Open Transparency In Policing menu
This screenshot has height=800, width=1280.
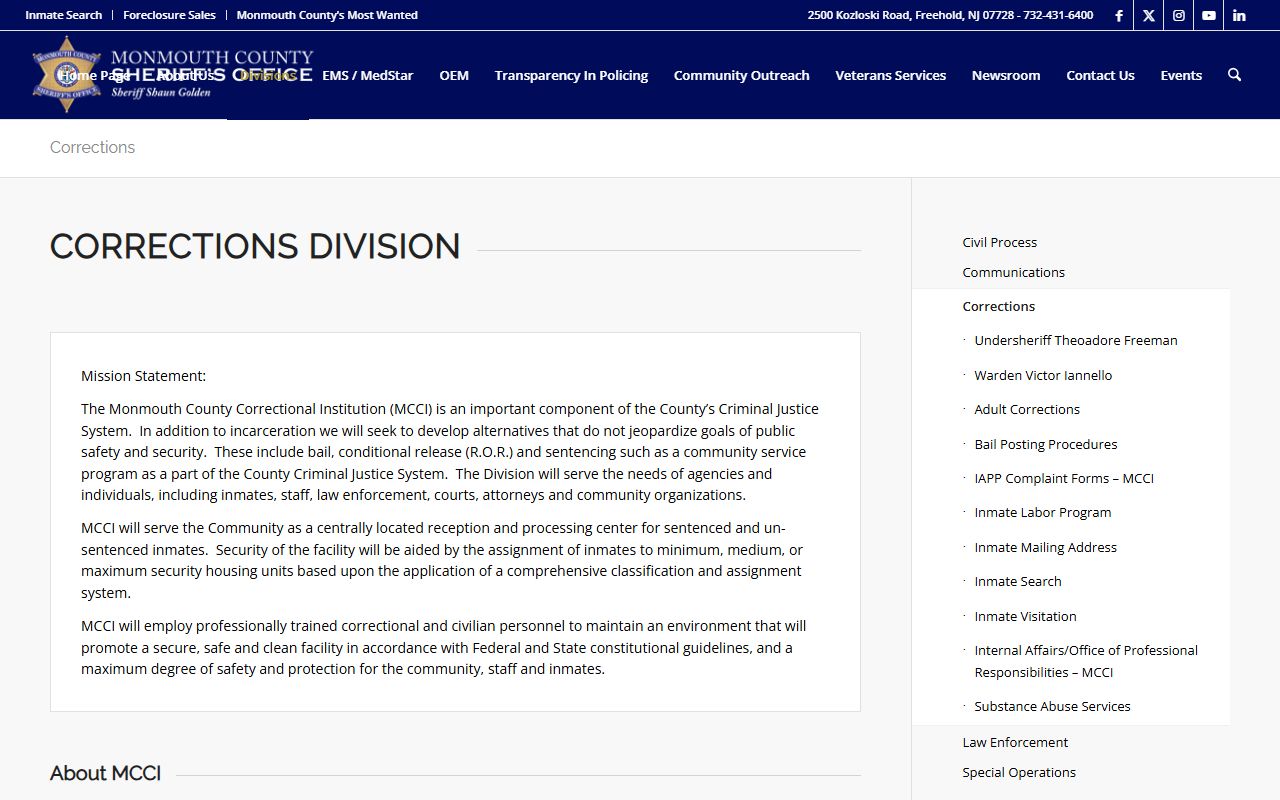pos(571,75)
